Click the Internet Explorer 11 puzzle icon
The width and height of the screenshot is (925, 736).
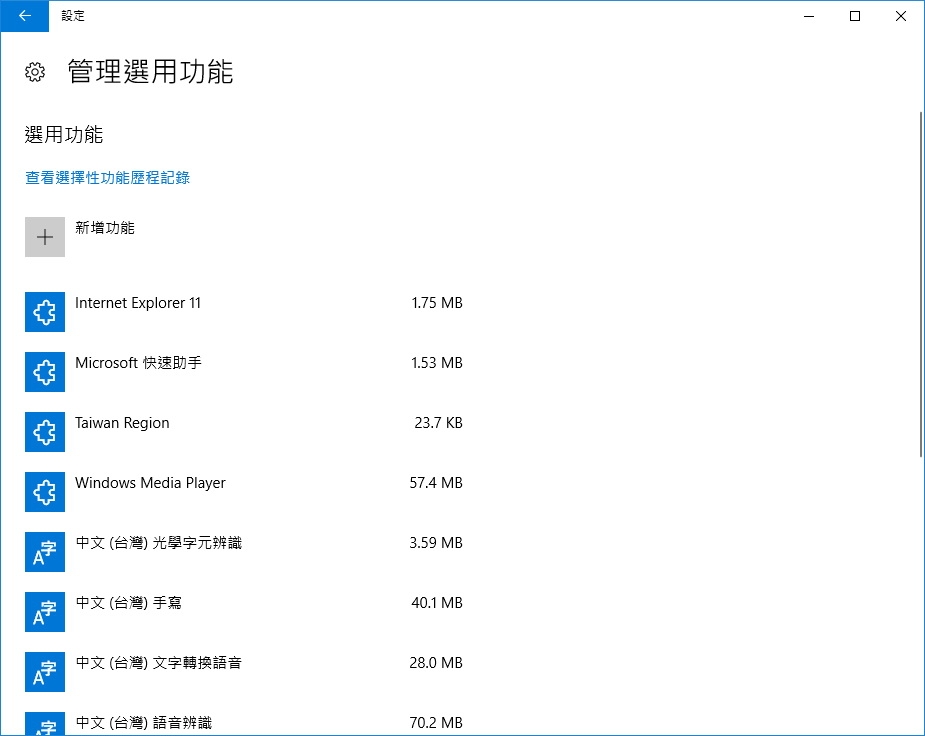(45, 312)
